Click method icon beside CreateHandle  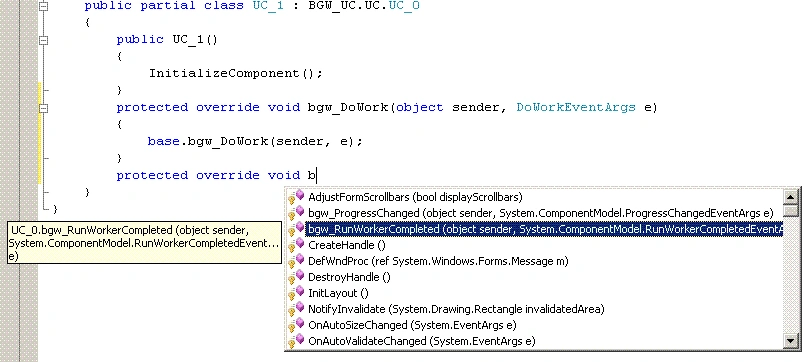(x=296, y=246)
